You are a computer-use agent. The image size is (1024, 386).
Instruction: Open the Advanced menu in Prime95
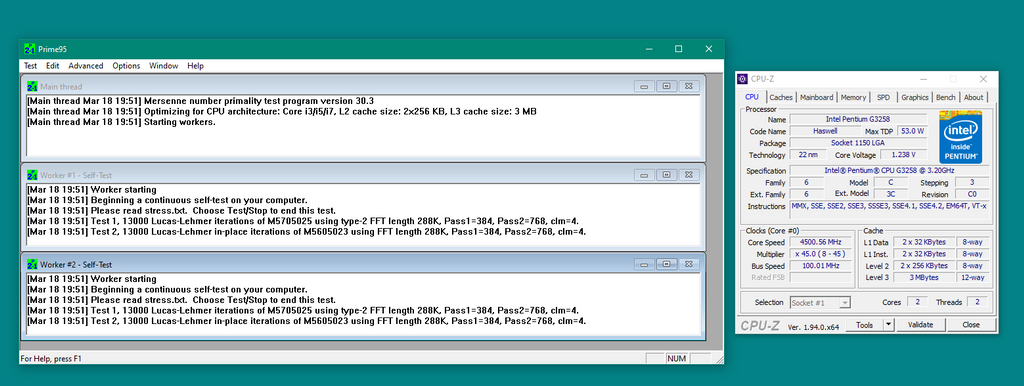pyautogui.click(x=86, y=66)
